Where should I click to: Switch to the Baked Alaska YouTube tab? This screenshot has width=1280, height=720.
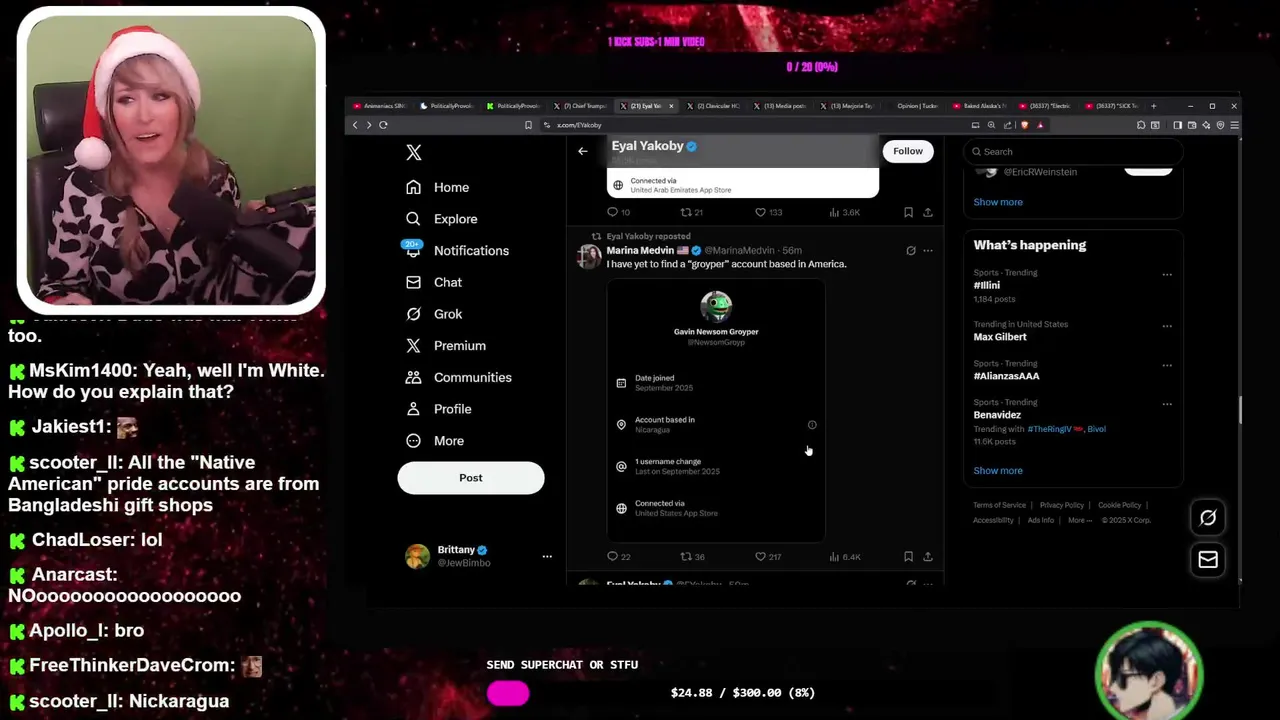coord(981,106)
